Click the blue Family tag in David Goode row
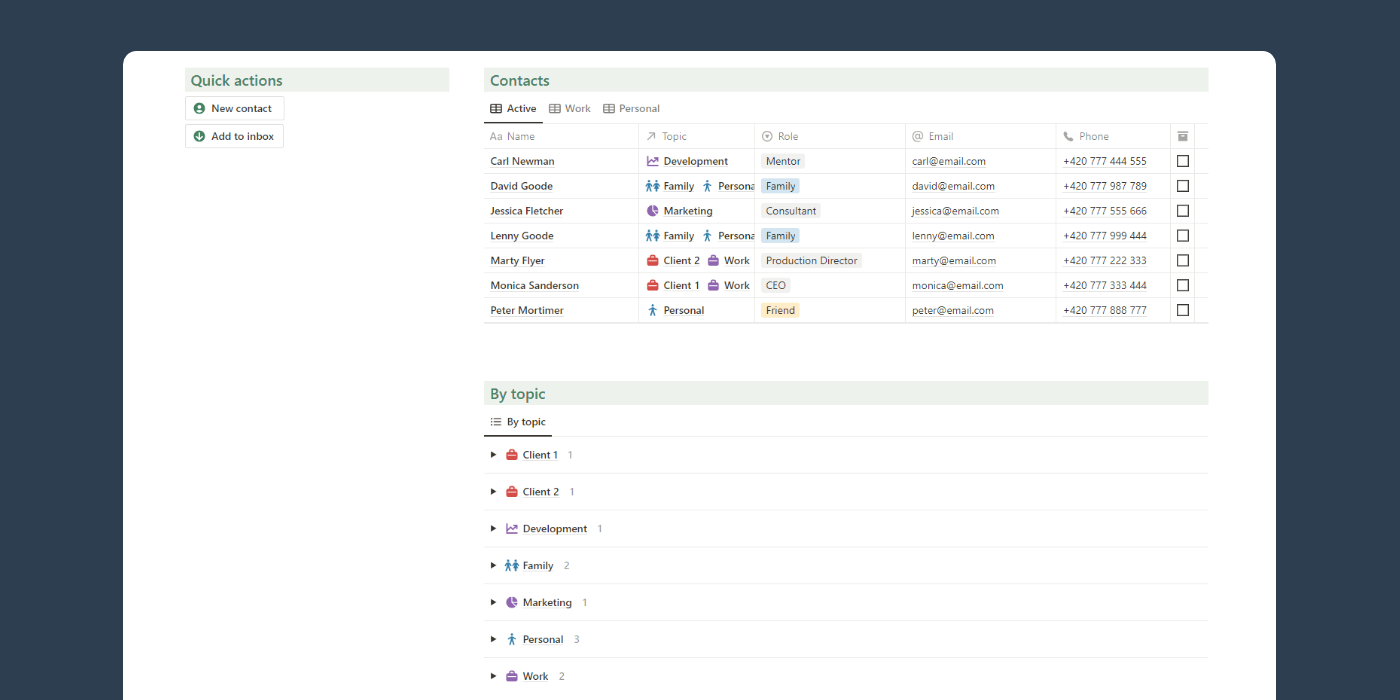Screen dimensions: 1400x700 pos(780,186)
